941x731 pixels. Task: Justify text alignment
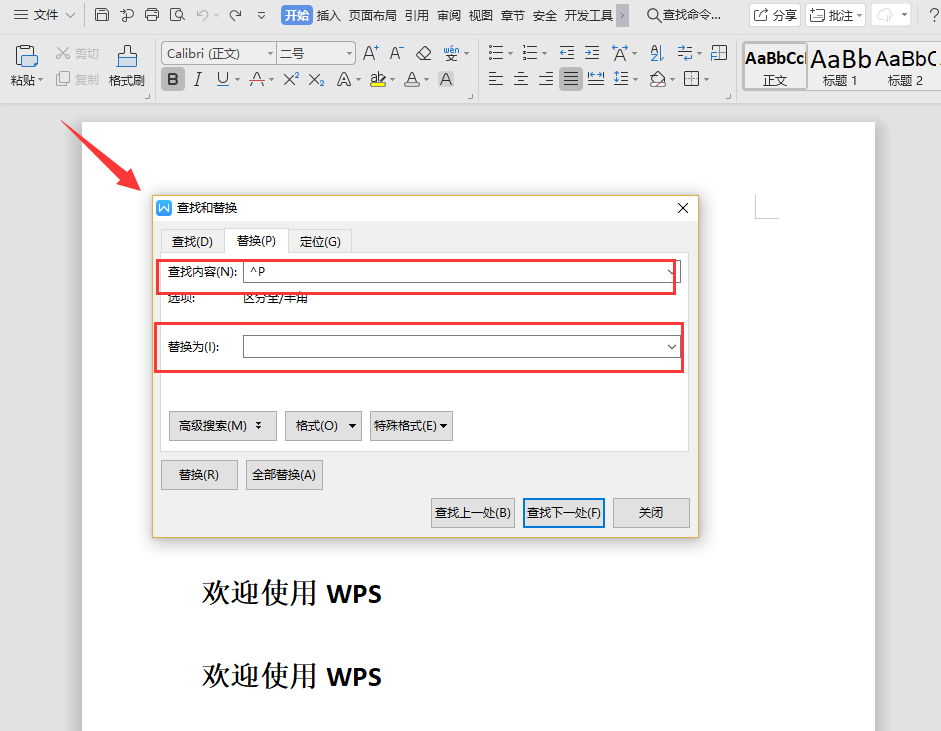pyautogui.click(x=571, y=79)
